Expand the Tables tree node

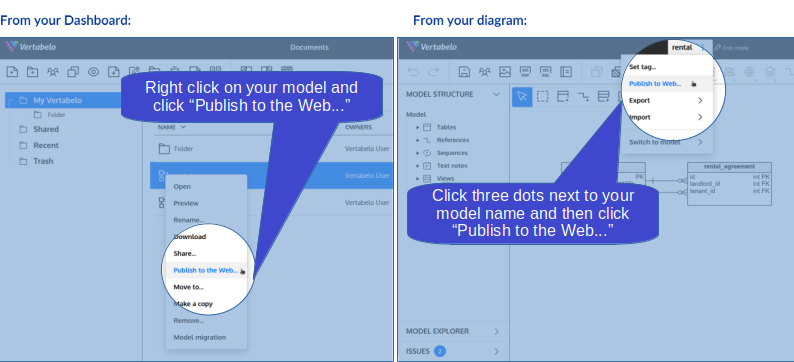(x=418, y=127)
